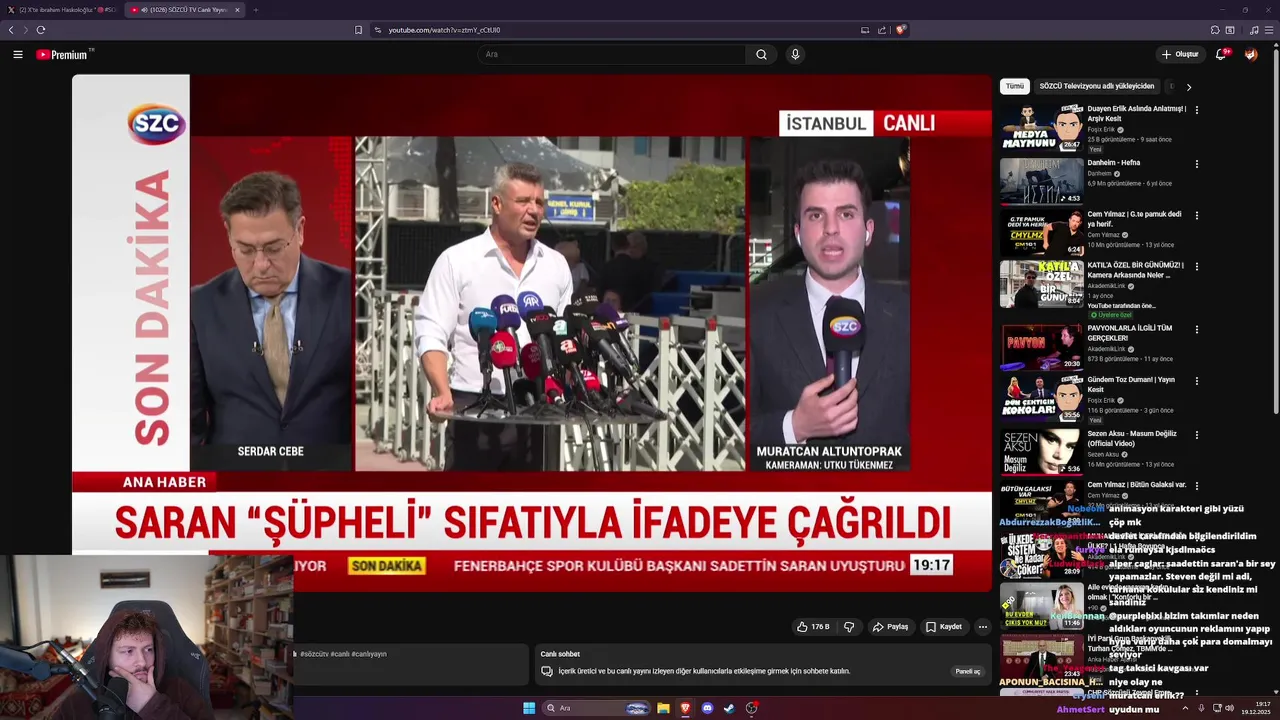This screenshot has width=1280, height=720.
Task: Open YouTube notifications bell
Action: pyautogui.click(x=1221, y=54)
